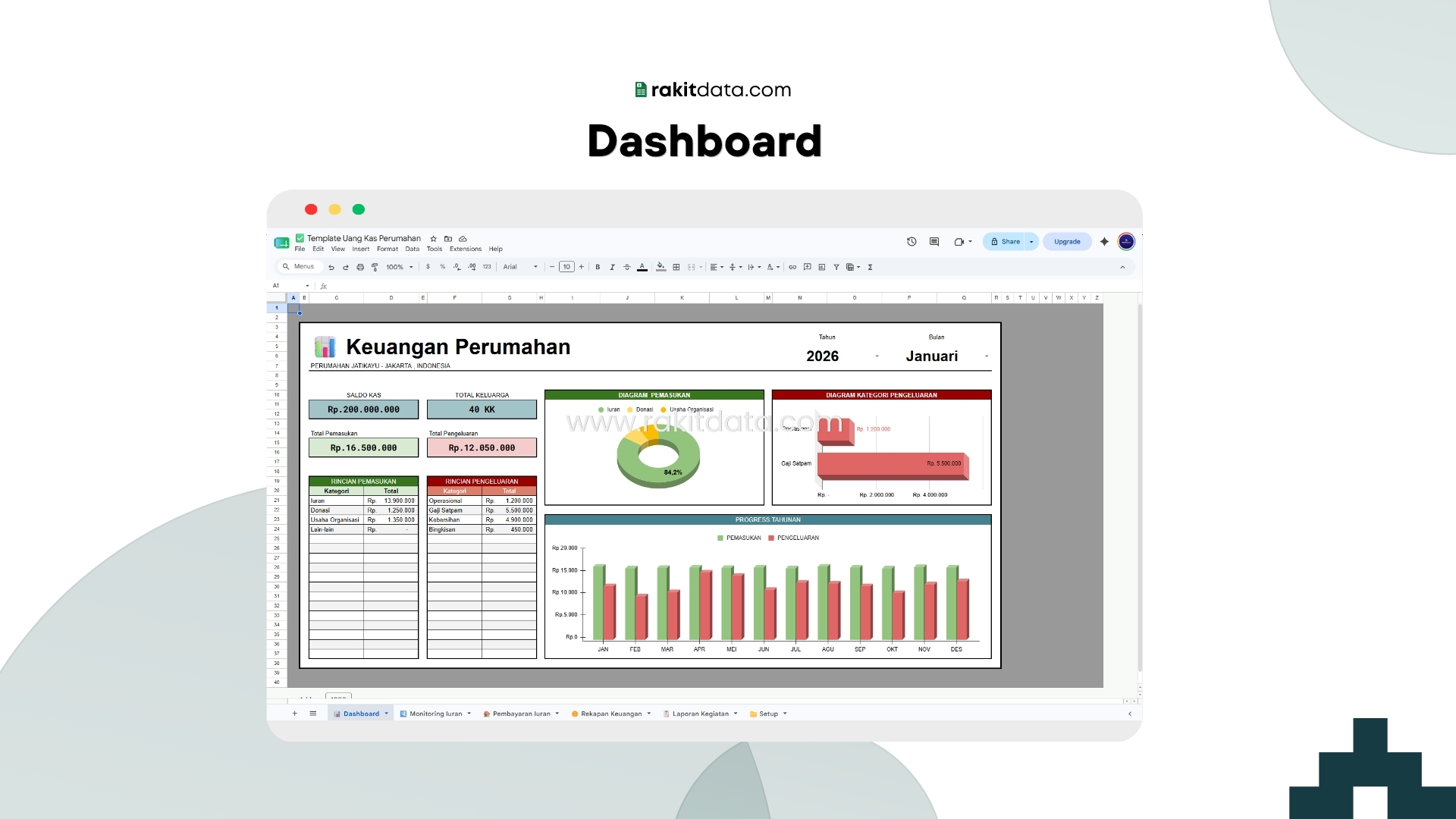The height and width of the screenshot is (819, 1456).
Task: Apply percent format using the % icon
Action: pos(443,267)
